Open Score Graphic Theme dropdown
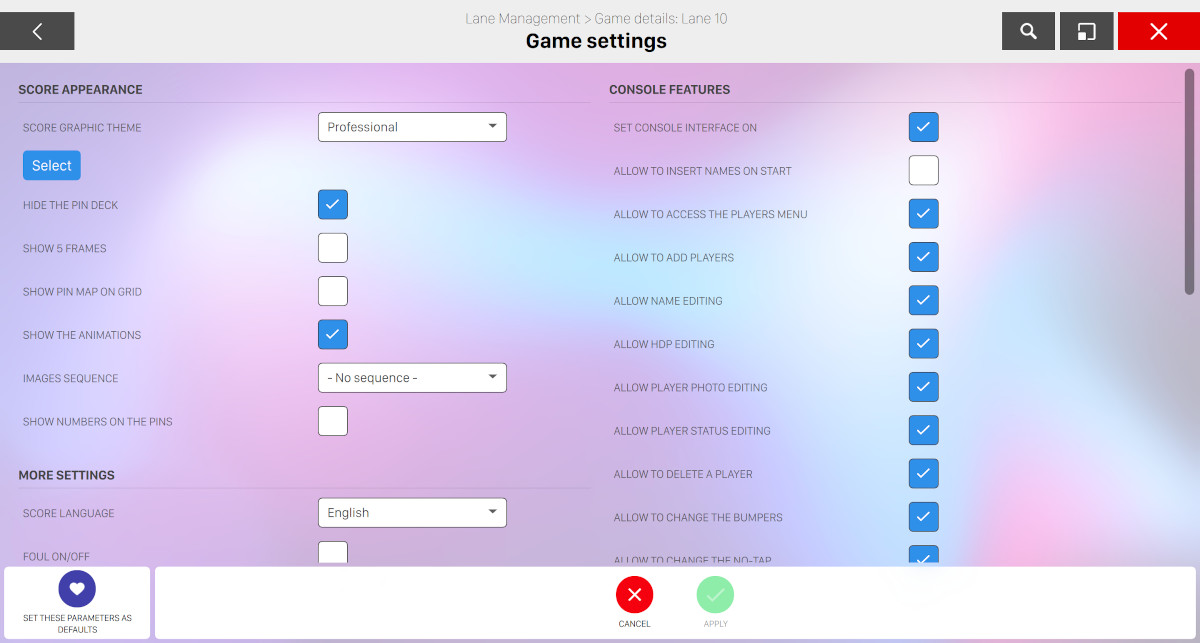The height and width of the screenshot is (643, 1200). (412, 127)
